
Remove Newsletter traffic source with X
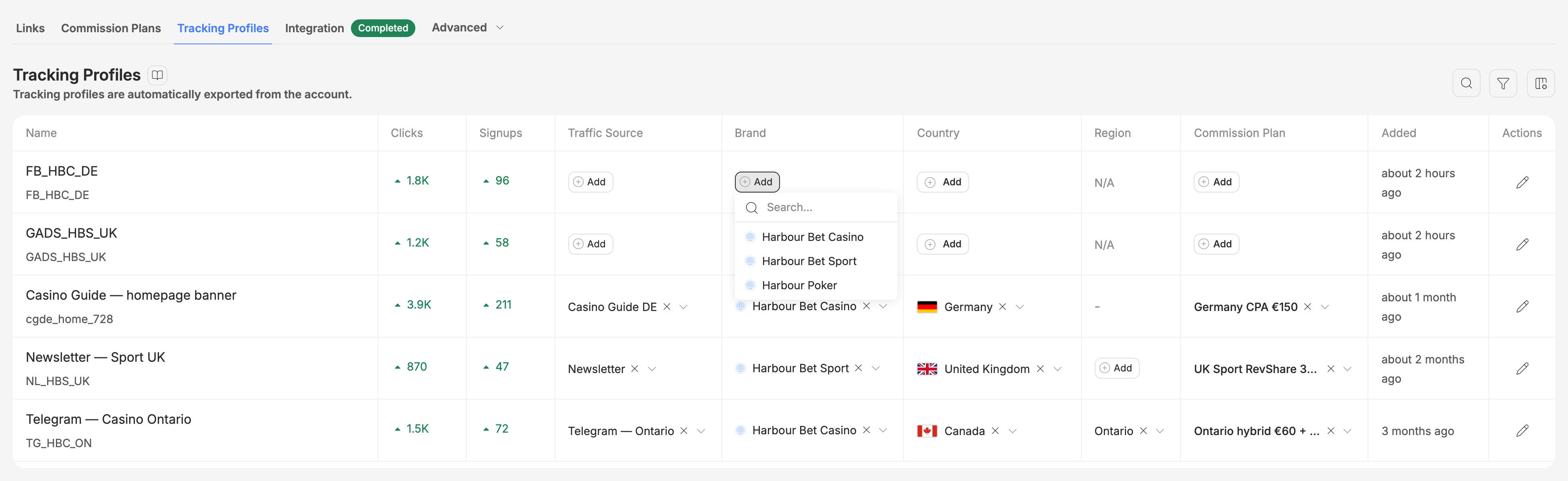coord(634,369)
